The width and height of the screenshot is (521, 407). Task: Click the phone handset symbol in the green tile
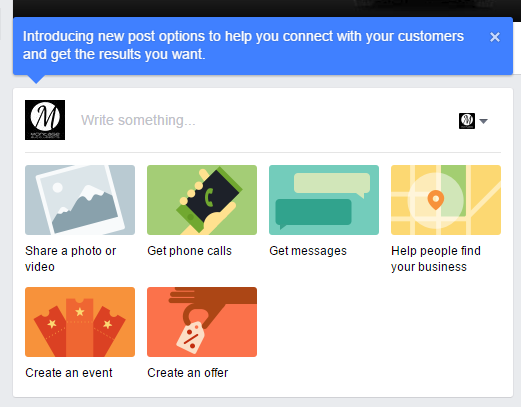pyautogui.click(x=209, y=197)
